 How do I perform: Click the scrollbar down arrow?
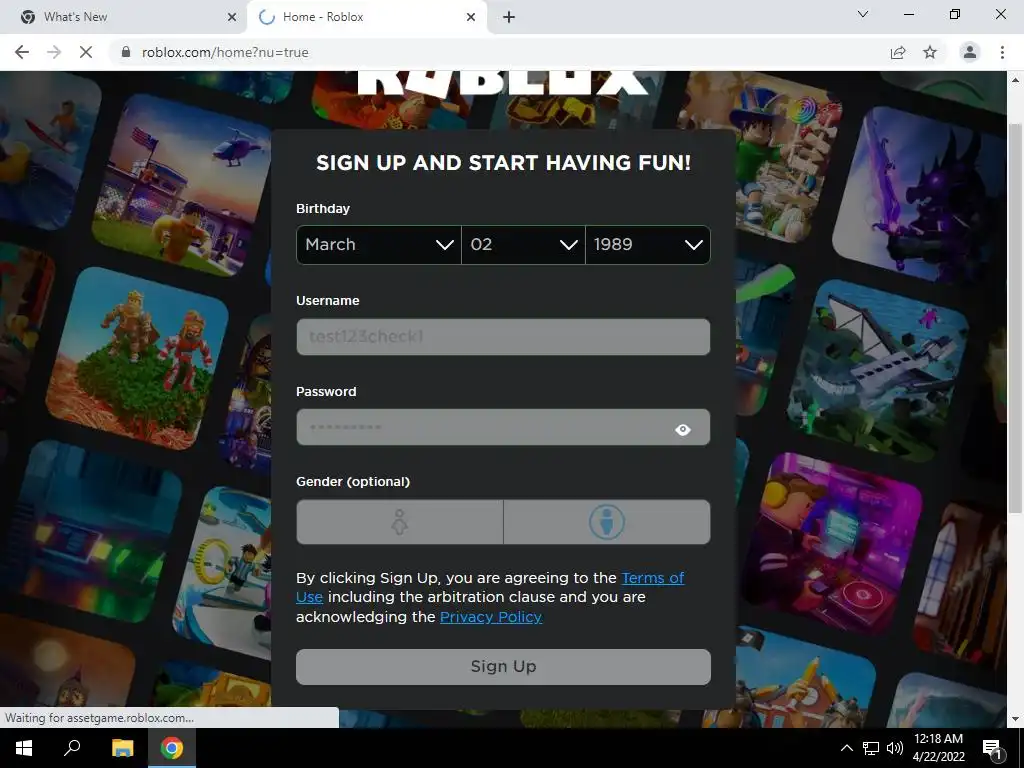coord(1015,719)
